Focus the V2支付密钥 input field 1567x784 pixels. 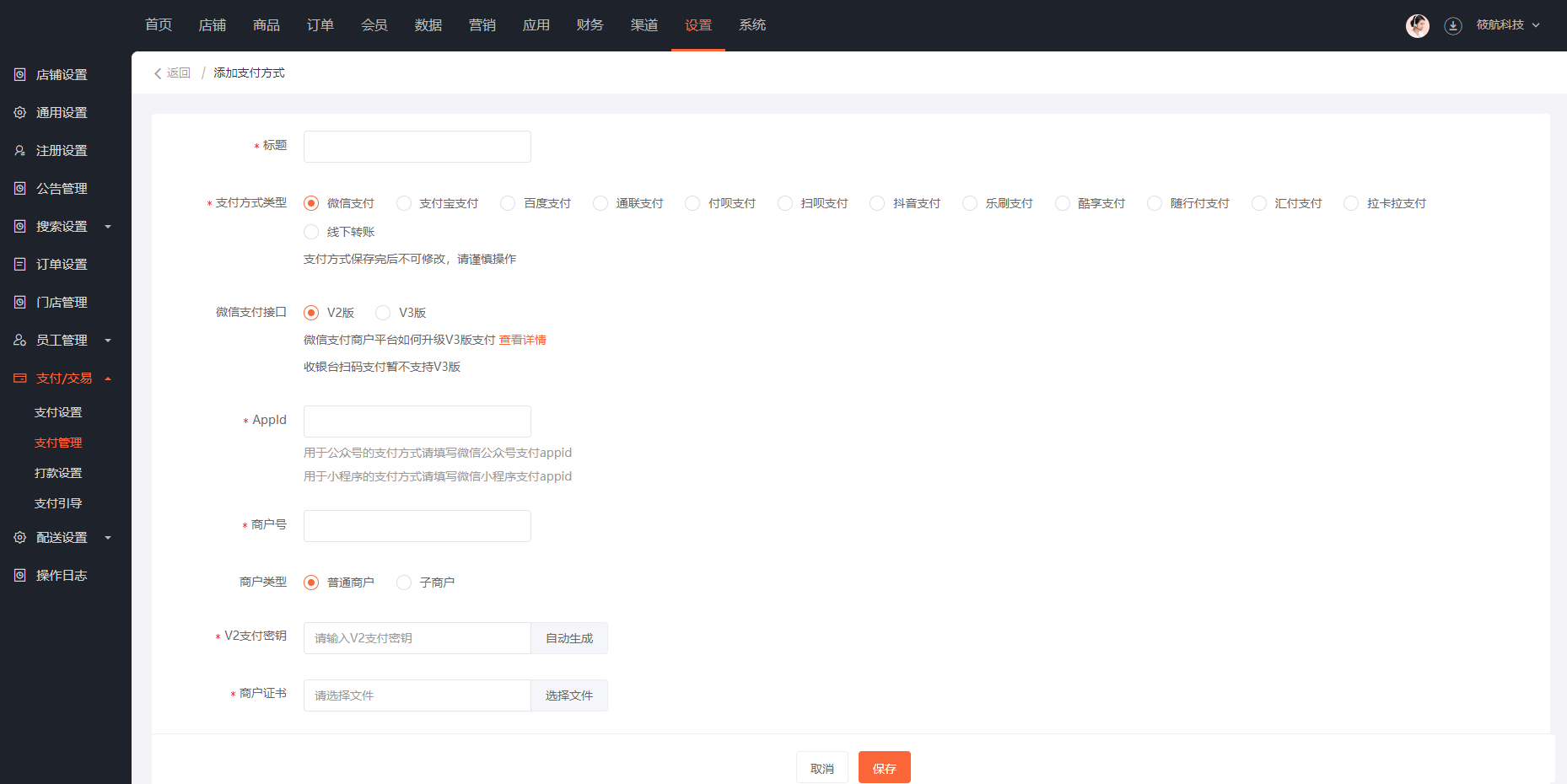click(417, 638)
